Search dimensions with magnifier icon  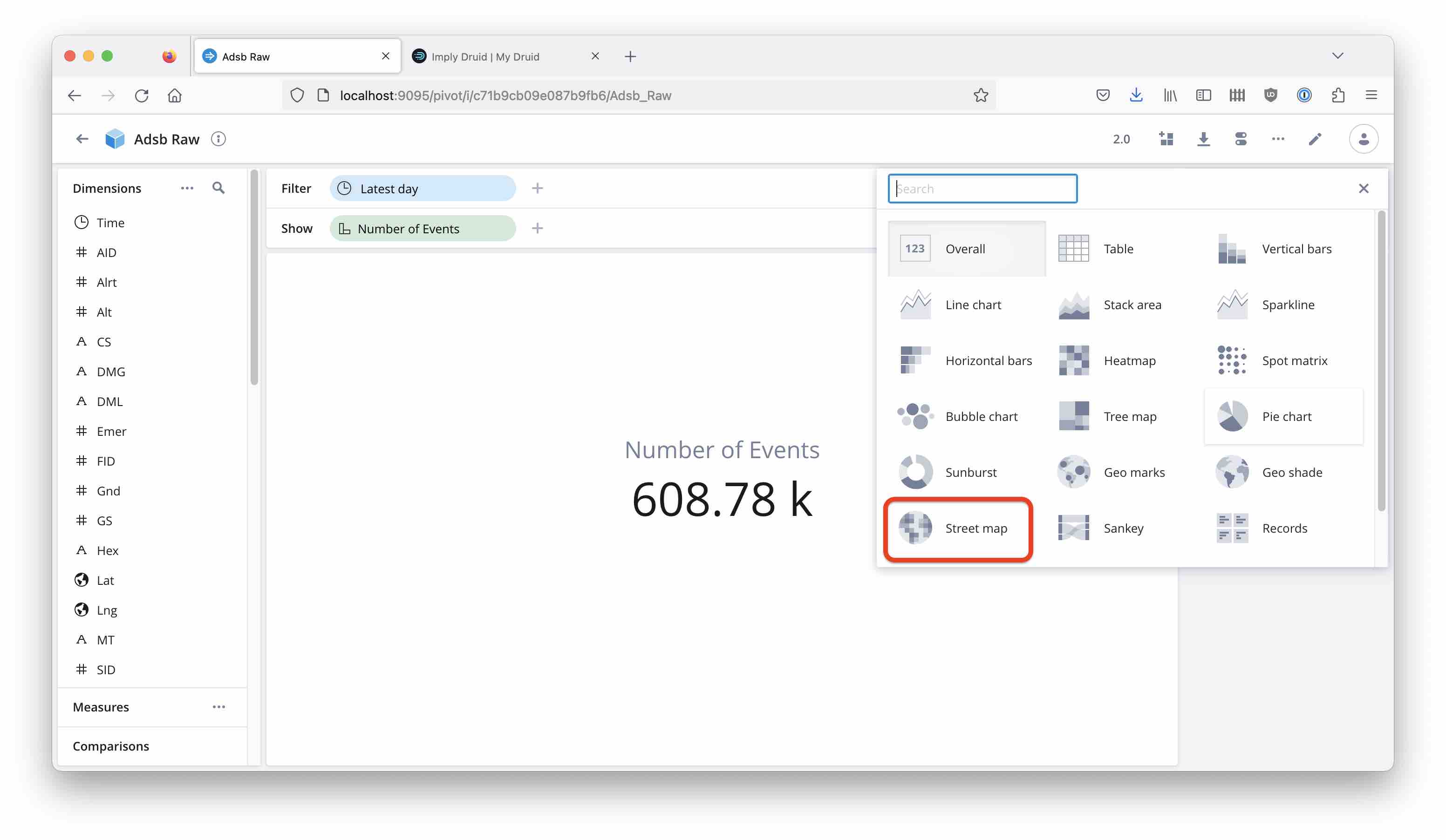[x=218, y=188]
